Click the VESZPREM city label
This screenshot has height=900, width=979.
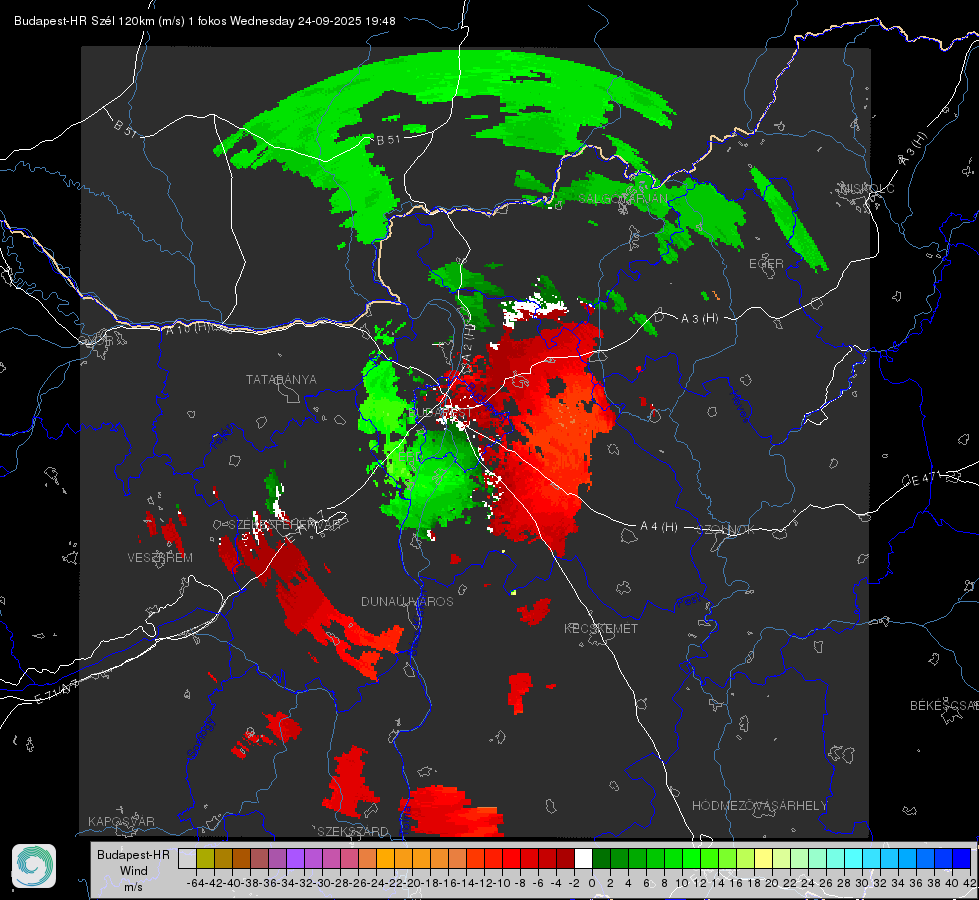pos(160,558)
